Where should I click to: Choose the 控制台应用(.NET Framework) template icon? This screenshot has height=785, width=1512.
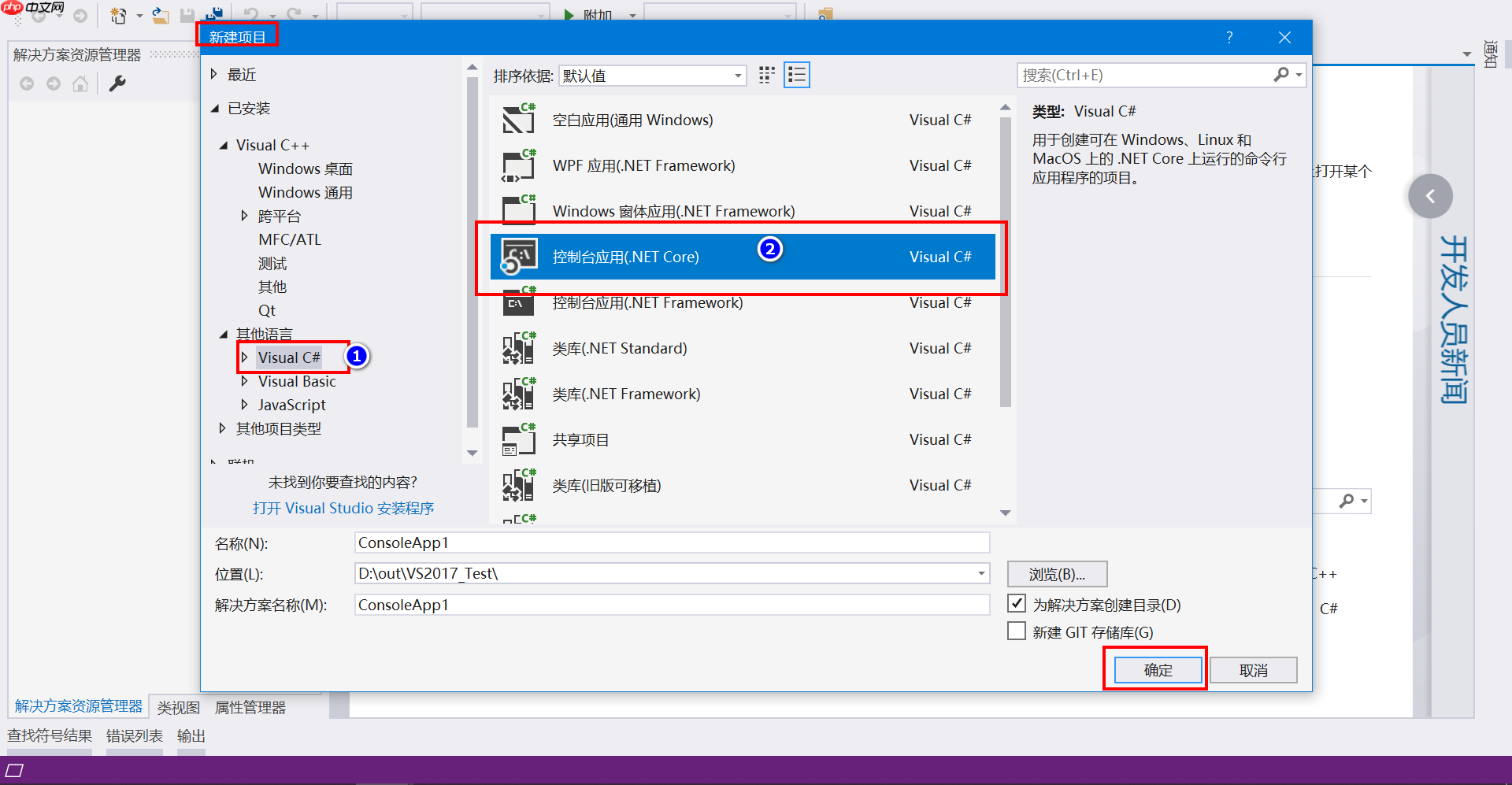(519, 302)
